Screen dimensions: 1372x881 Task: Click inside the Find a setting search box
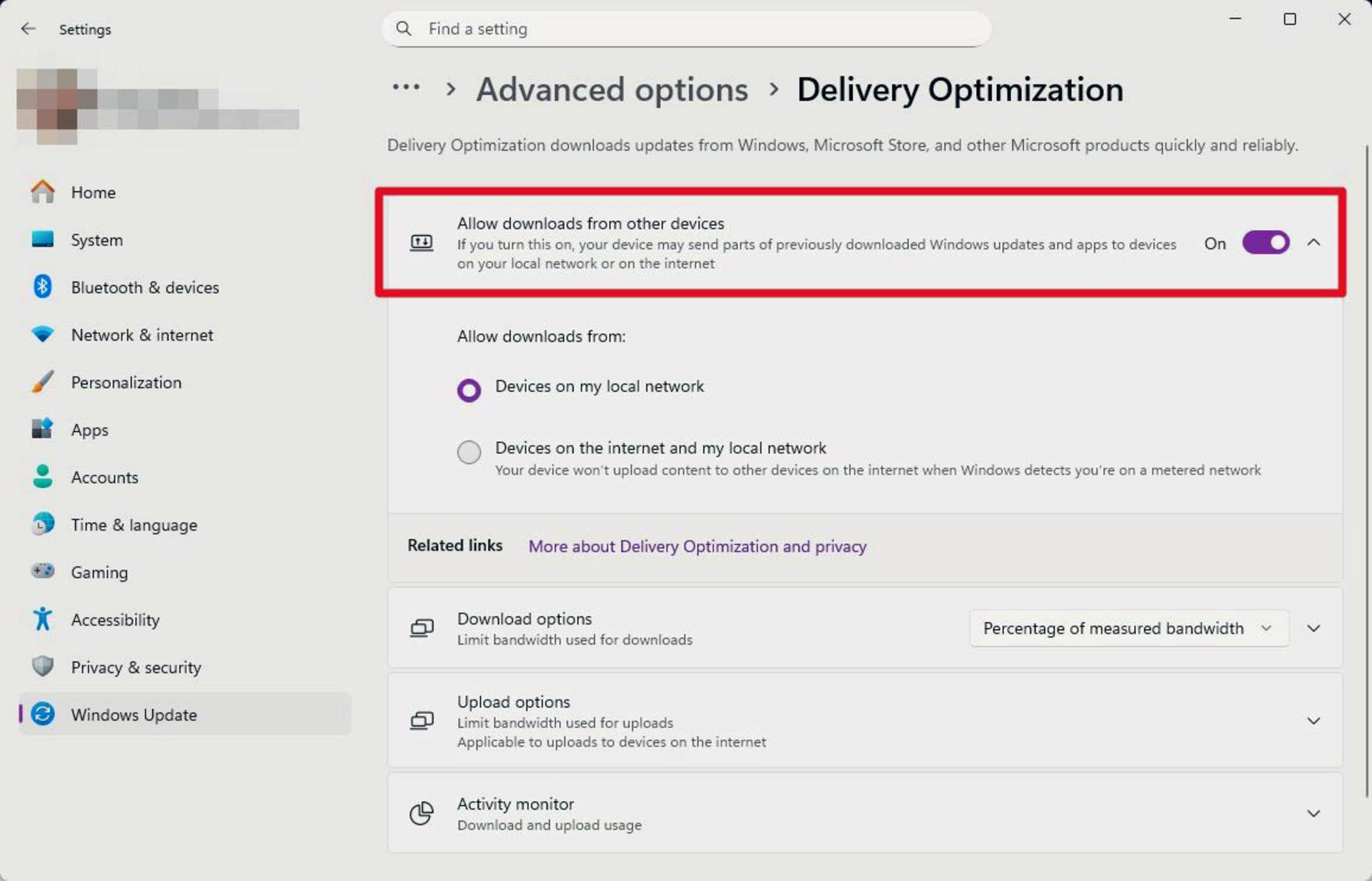(x=686, y=29)
